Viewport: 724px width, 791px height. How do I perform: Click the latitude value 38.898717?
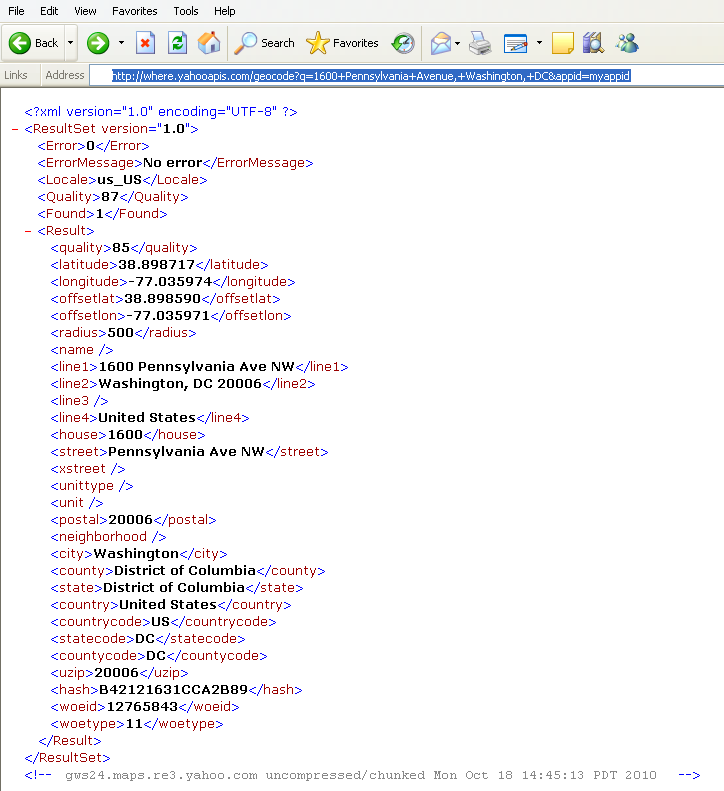tap(156, 264)
